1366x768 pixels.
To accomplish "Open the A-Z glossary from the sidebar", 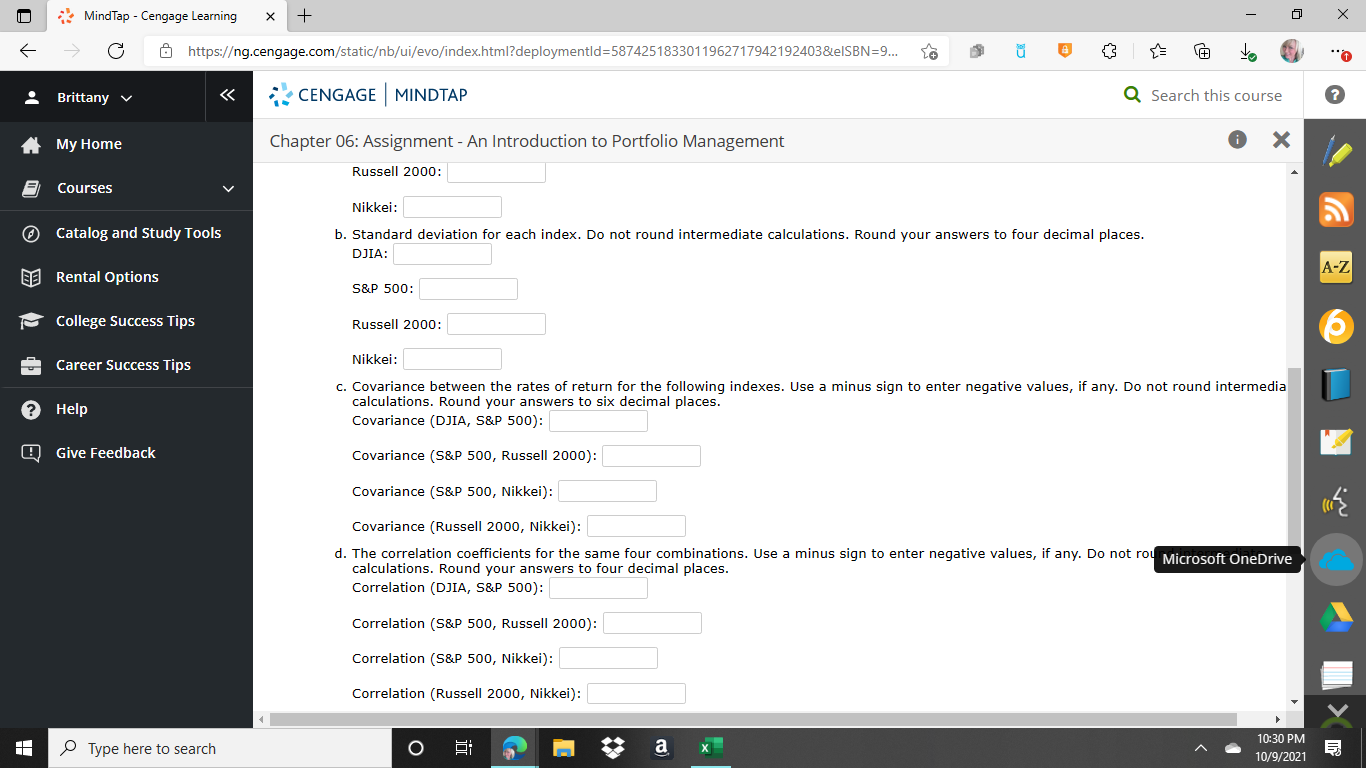I will pos(1336,267).
